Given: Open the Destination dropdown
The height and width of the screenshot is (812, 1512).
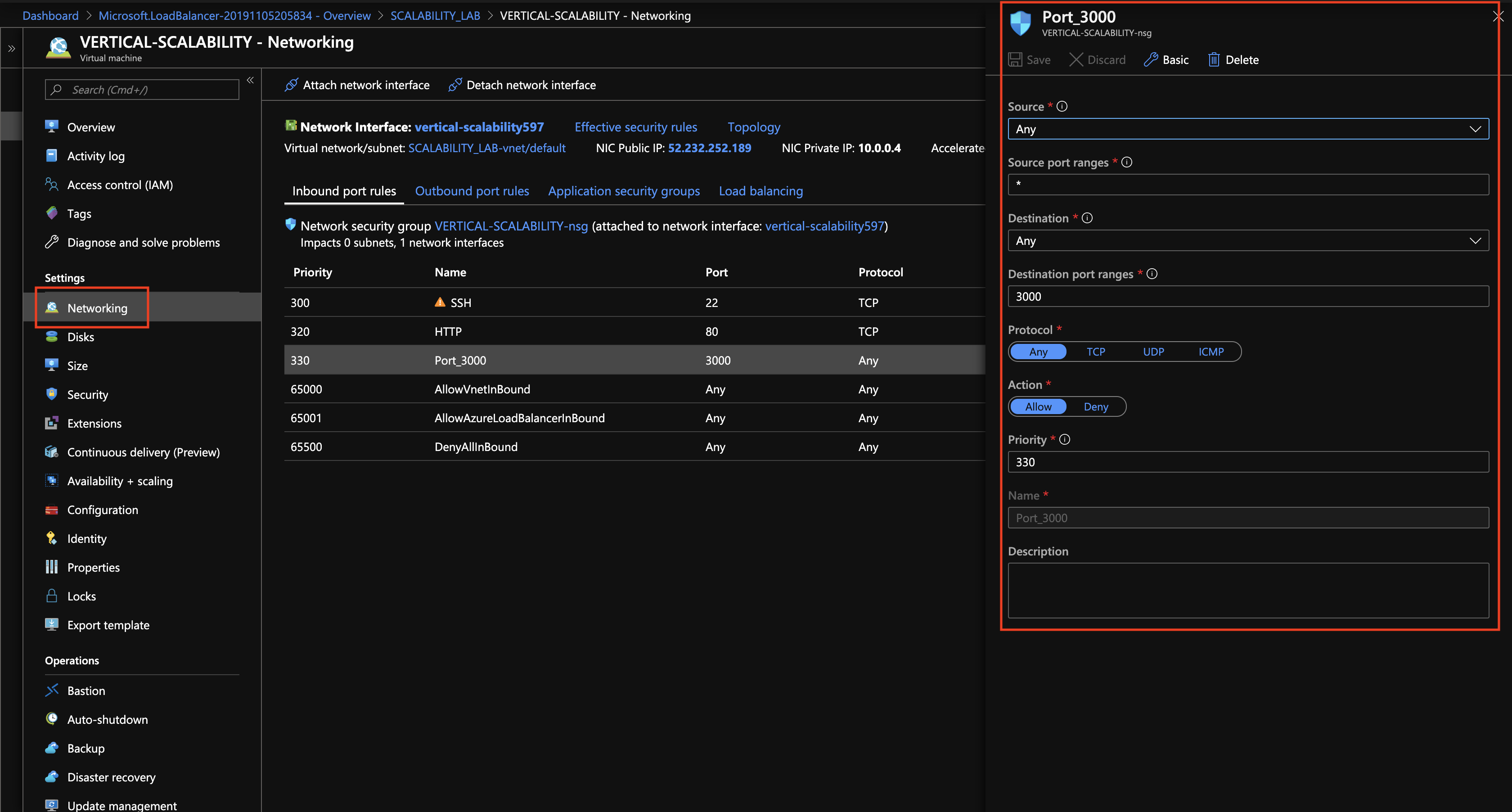Looking at the screenshot, I should pyautogui.click(x=1248, y=241).
